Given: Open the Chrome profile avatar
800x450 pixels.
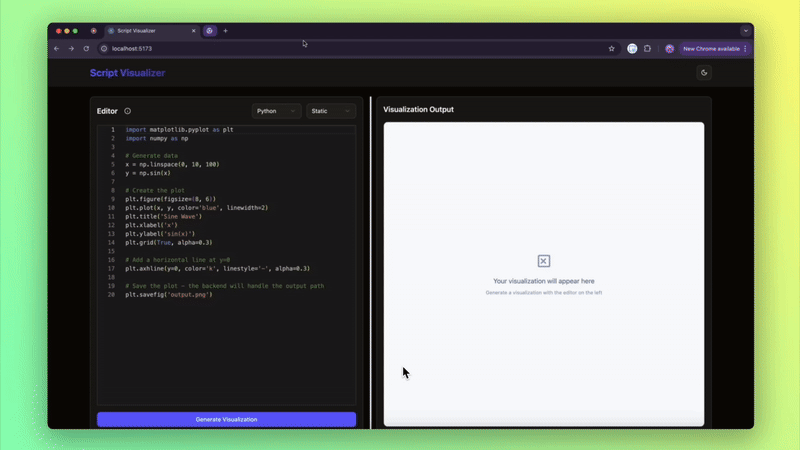Looking at the screenshot, I should pyautogui.click(x=669, y=48).
